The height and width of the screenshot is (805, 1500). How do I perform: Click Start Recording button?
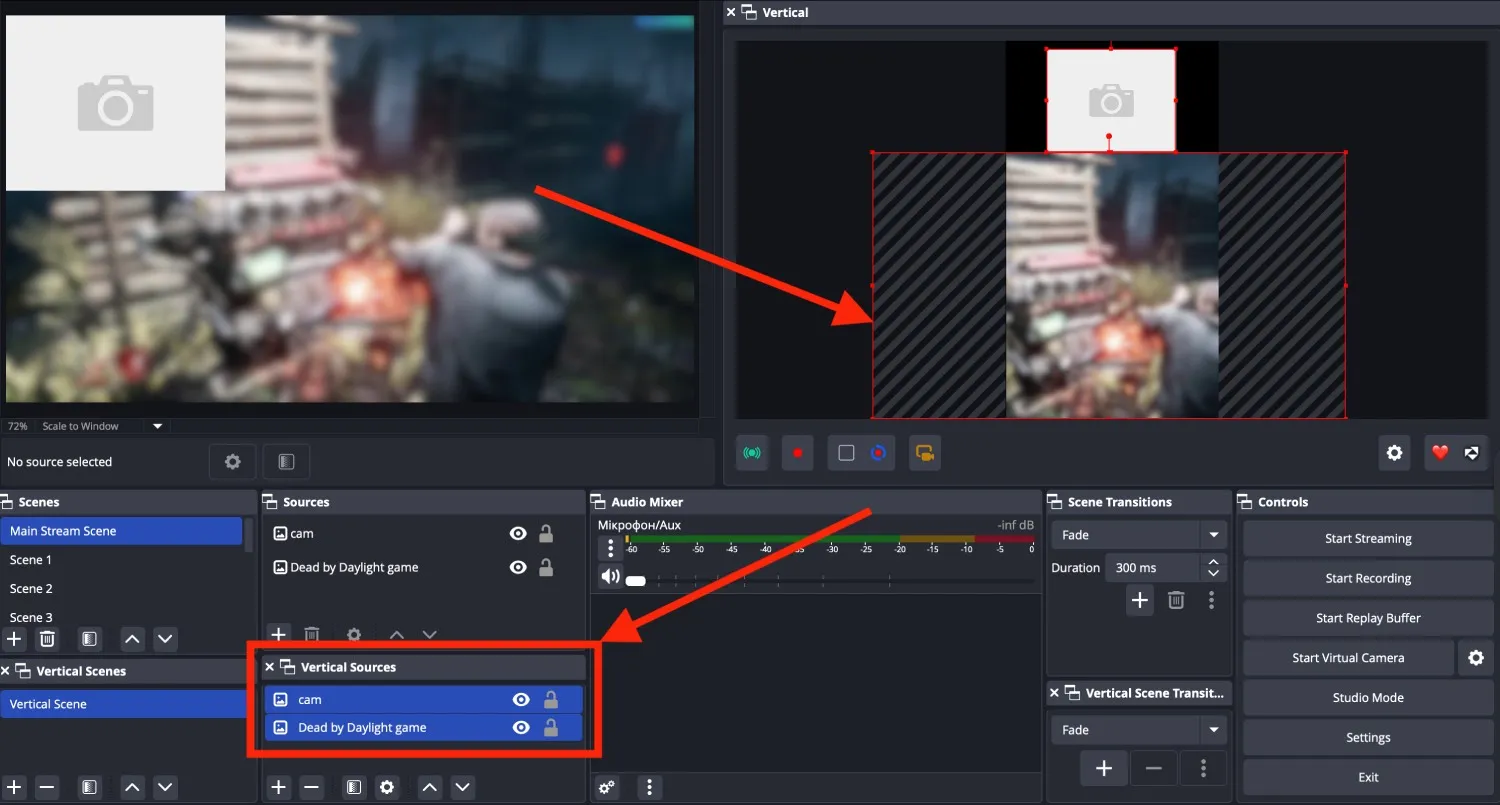[1368, 578]
